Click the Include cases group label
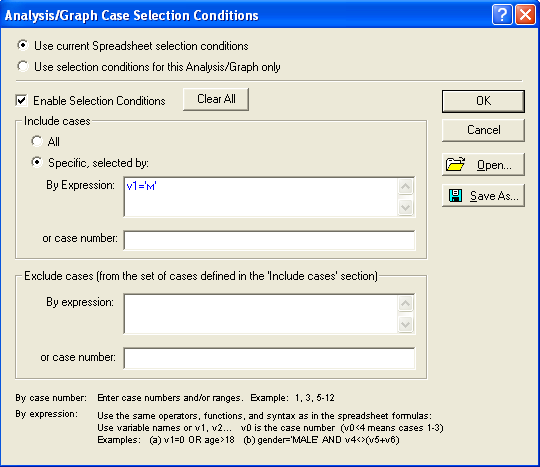540x467 pixels. point(57,121)
